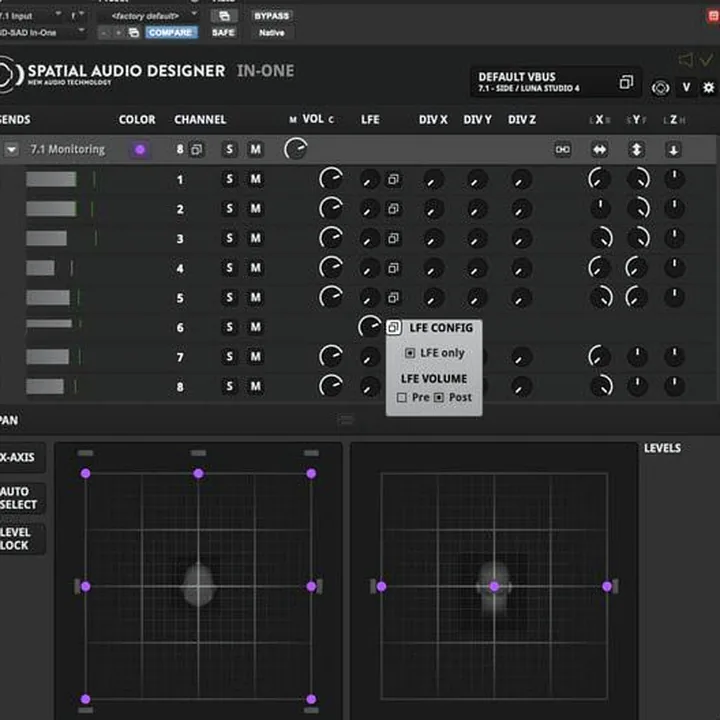Viewport: 720px width, 720px height.
Task: Open the settings gear icon
Action: pos(709,87)
